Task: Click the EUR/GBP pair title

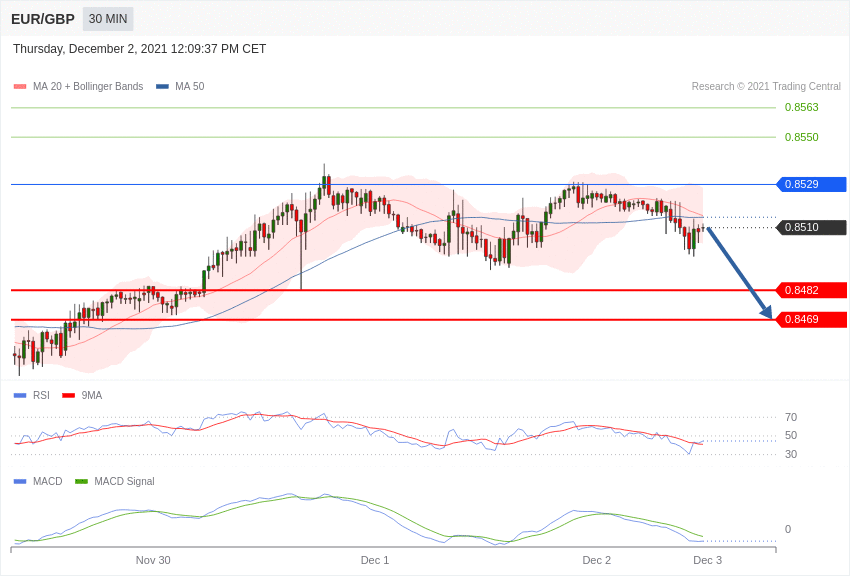Action: pos(43,20)
